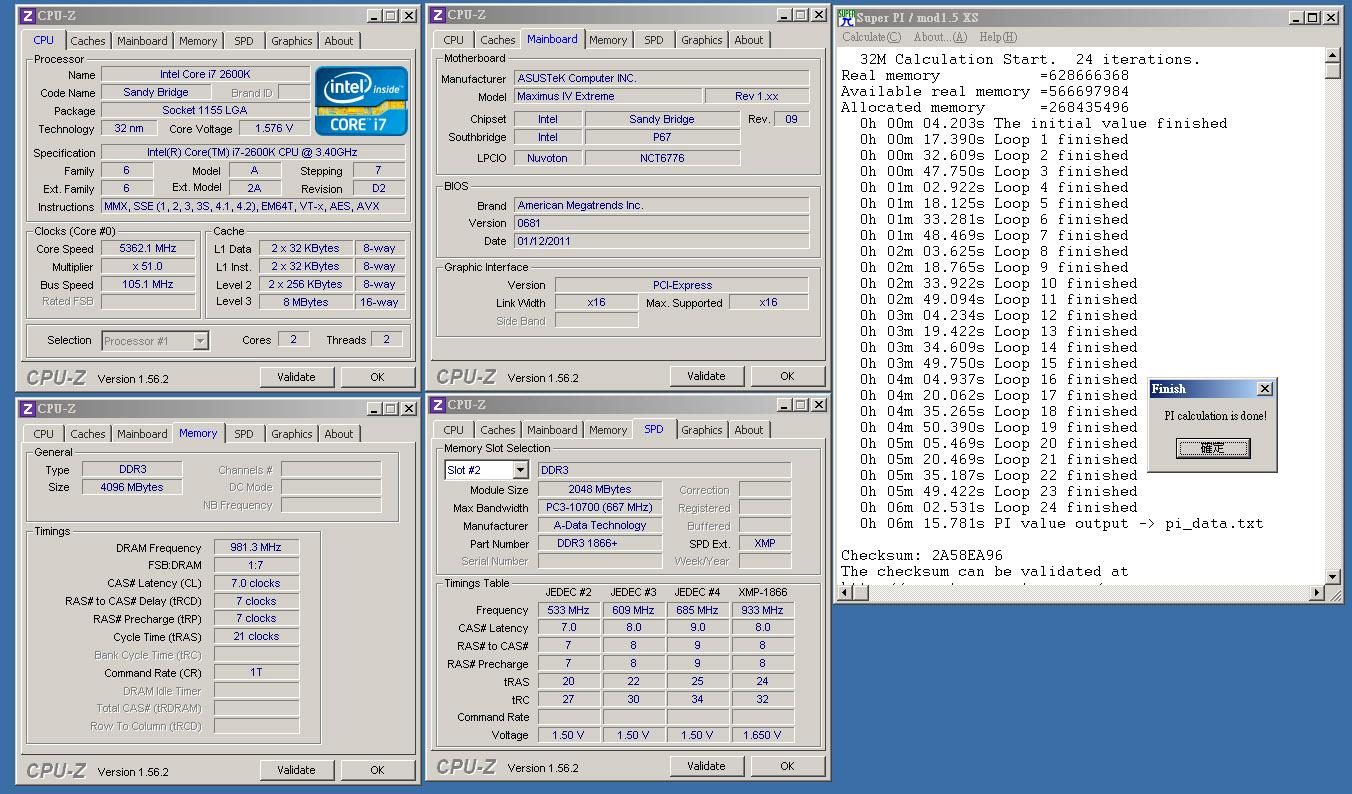The height and width of the screenshot is (794, 1352).
Task: Open About tab in the SPD window
Action: pyautogui.click(x=749, y=430)
